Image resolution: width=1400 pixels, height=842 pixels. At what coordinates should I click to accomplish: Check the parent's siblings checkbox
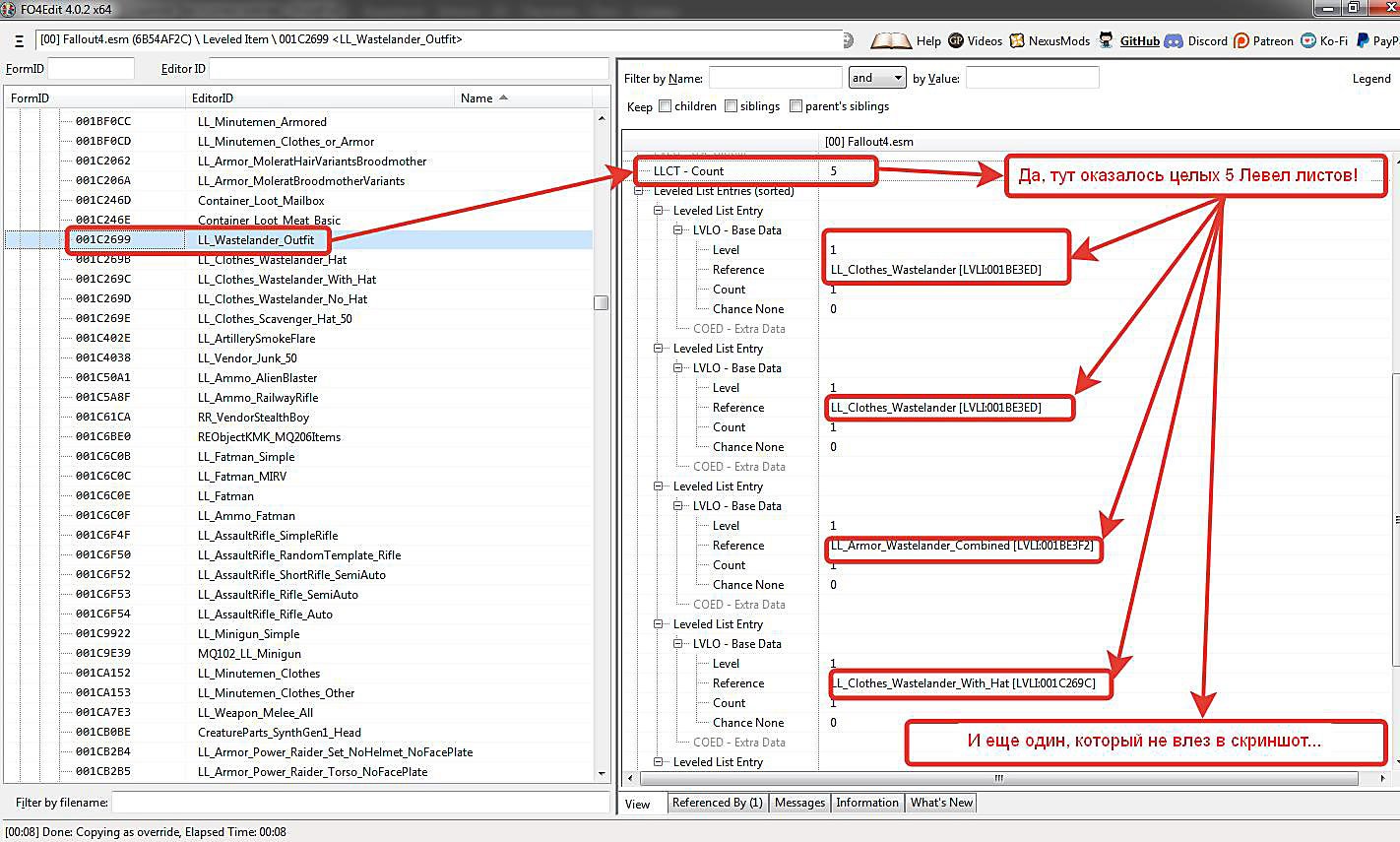(795, 106)
